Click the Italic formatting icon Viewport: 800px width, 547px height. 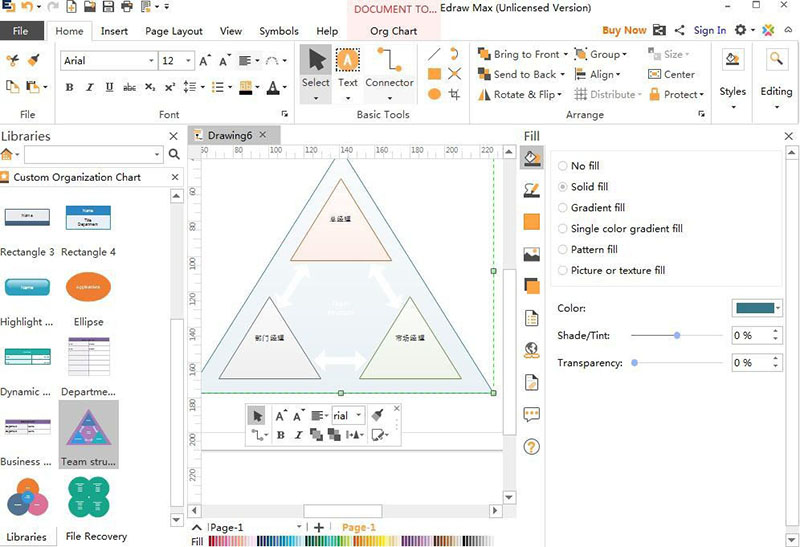click(x=88, y=88)
